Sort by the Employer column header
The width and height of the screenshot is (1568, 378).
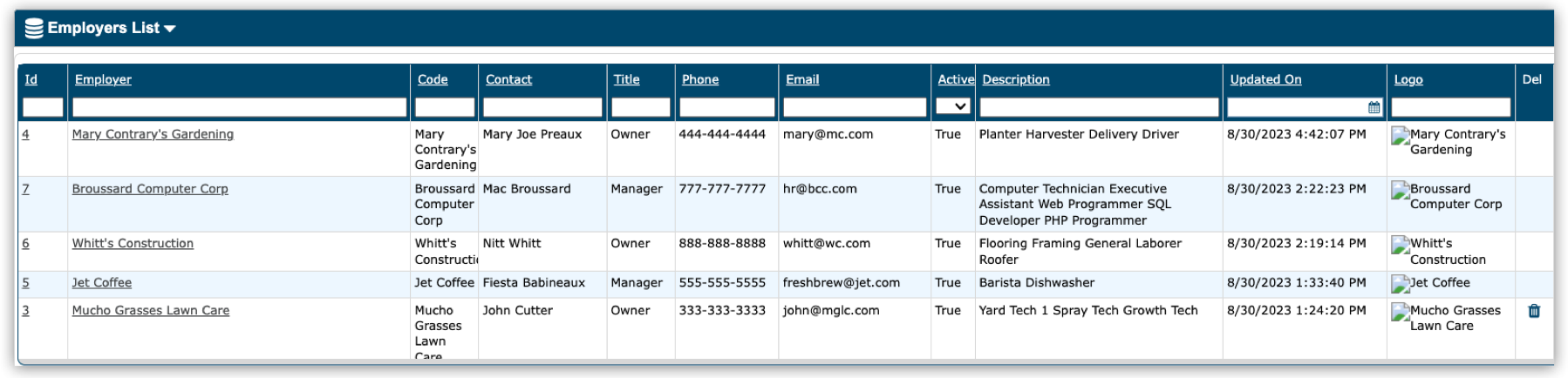[103, 79]
